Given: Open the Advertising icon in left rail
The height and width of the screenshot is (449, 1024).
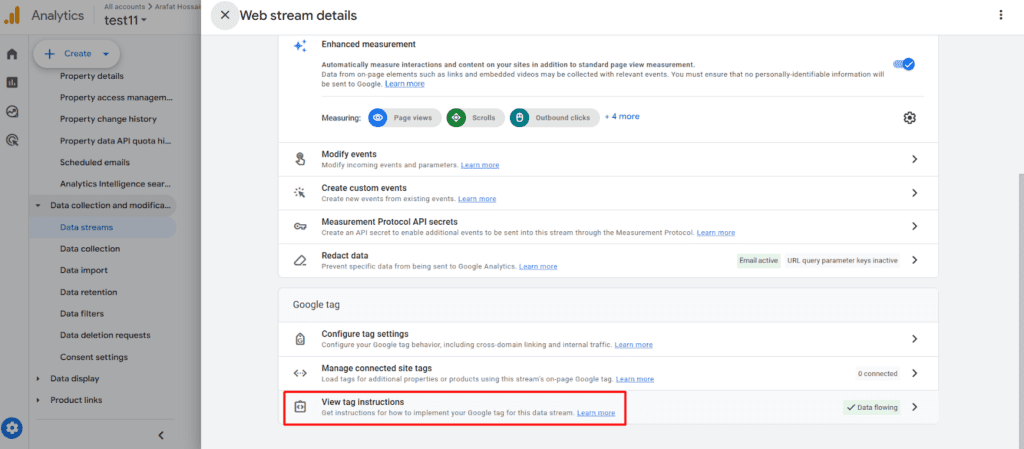Looking at the screenshot, I should [x=12, y=140].
